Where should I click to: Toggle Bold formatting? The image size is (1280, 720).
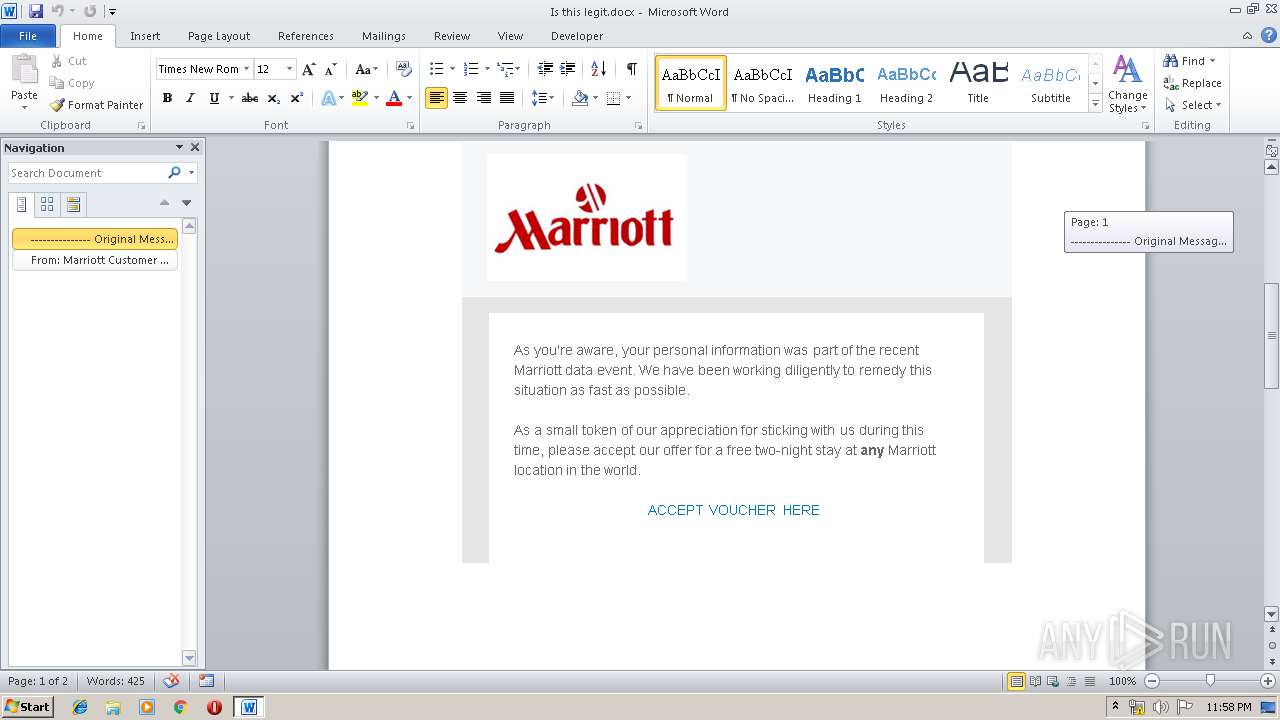tap(167, 98)
